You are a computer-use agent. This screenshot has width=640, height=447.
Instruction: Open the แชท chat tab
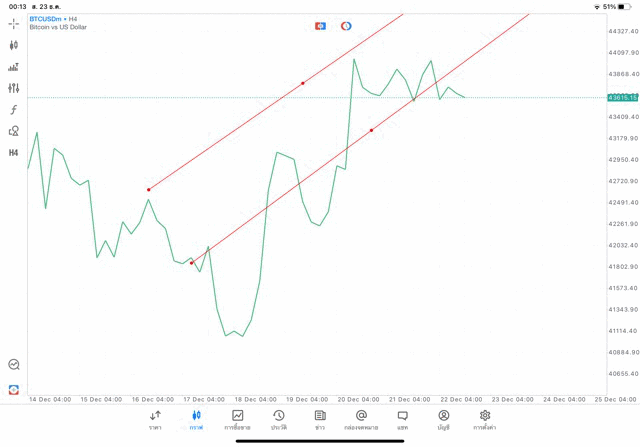tap(402, 419)
